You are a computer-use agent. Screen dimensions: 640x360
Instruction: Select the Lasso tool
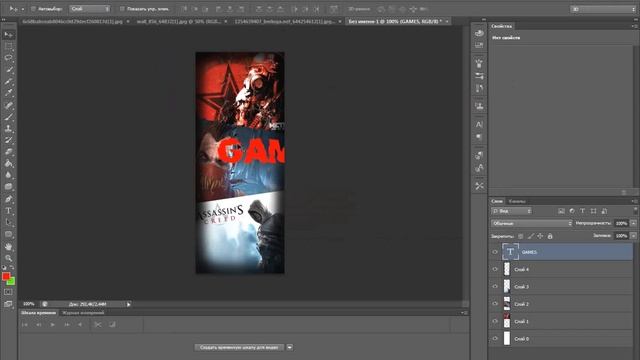[9, 58]
